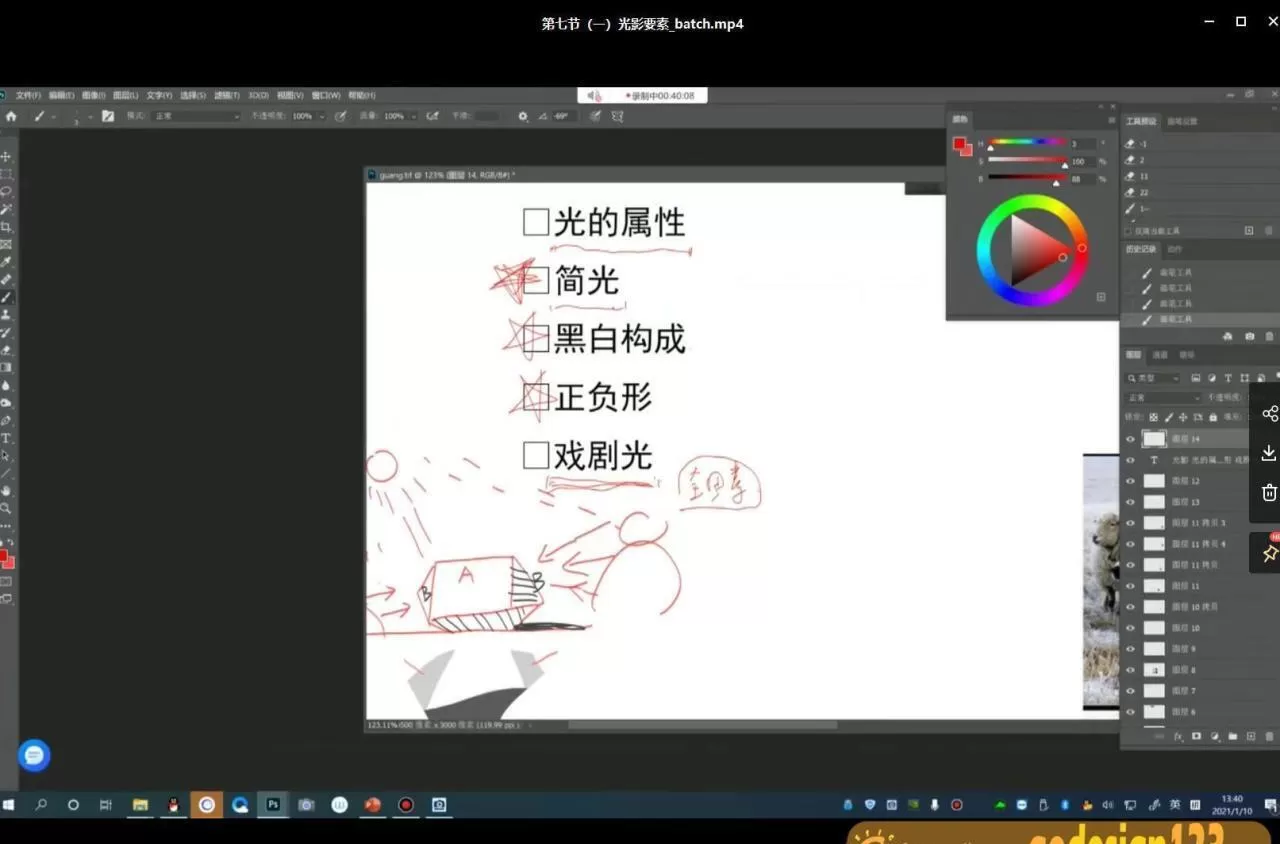Click the Delete Layer trash icon
1280x844 pixels.
coord(1269,736)
